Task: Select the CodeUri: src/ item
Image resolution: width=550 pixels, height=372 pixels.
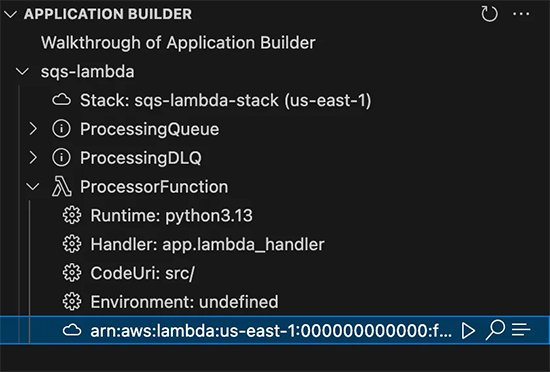Action: coord(275,273)
